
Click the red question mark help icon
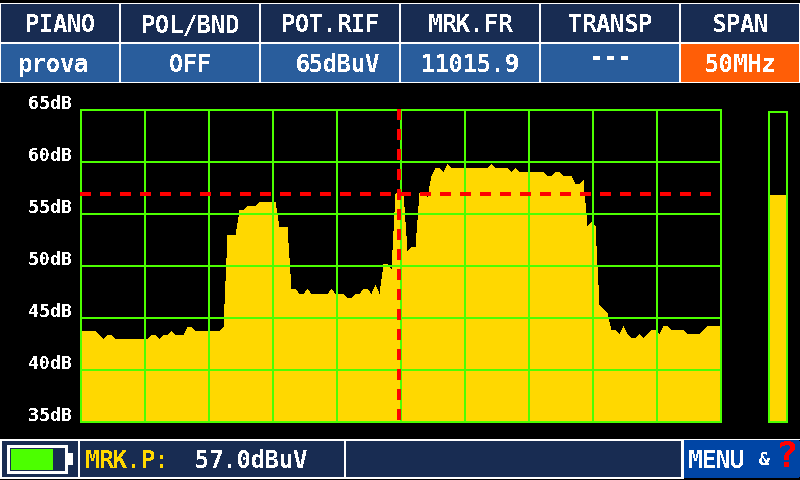click(787, 453)
